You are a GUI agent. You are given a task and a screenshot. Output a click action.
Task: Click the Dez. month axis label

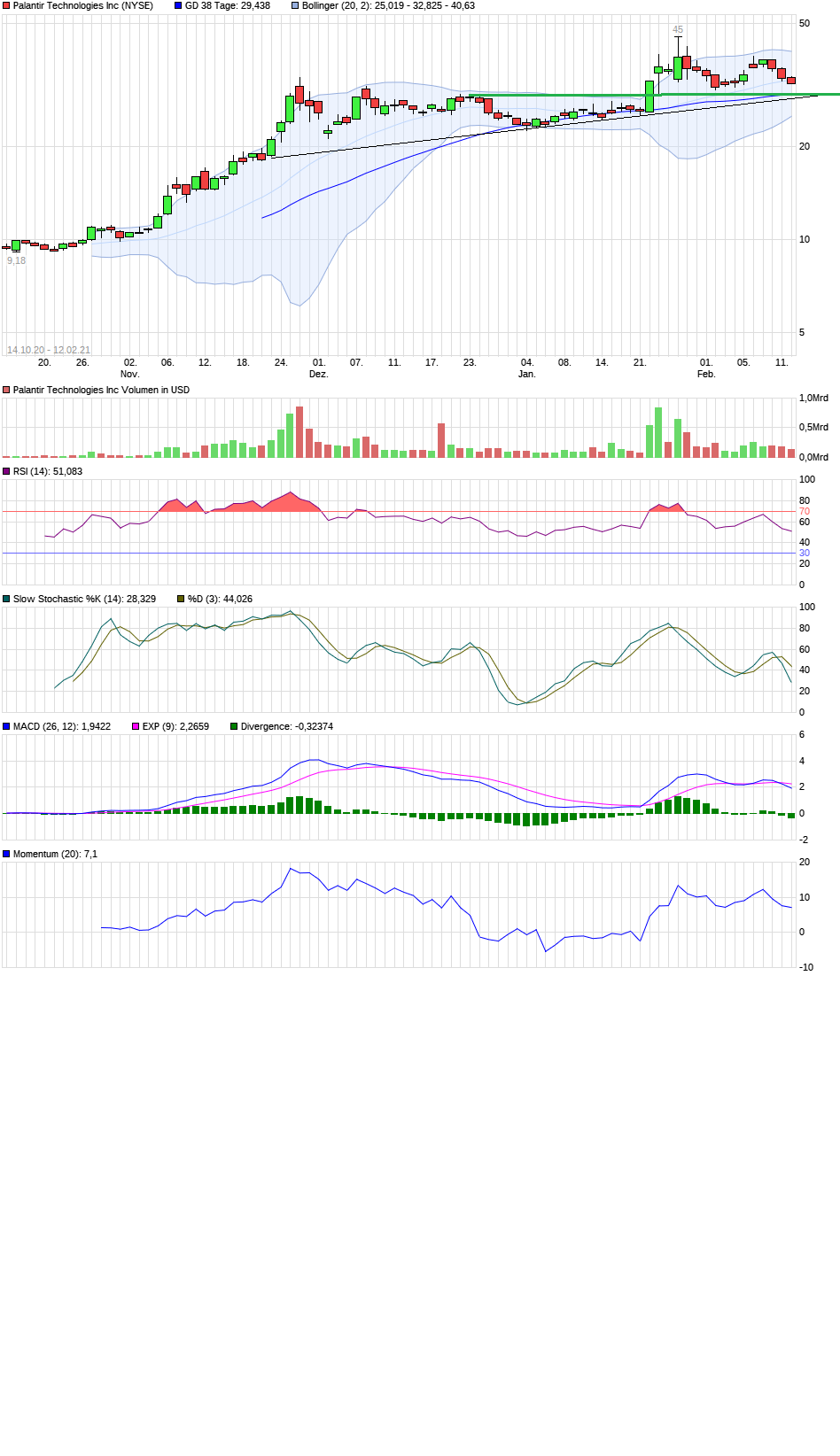click(319, 375)
